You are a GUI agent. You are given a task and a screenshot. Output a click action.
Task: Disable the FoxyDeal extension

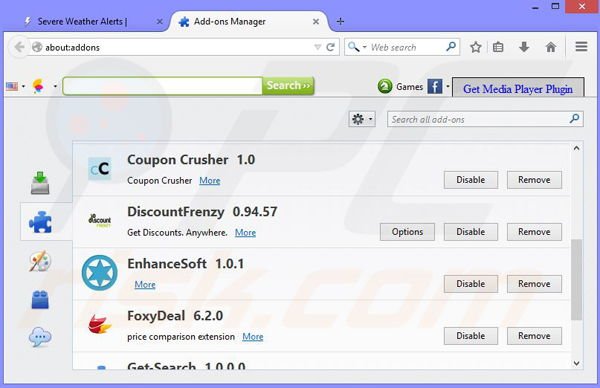(471, 336)
